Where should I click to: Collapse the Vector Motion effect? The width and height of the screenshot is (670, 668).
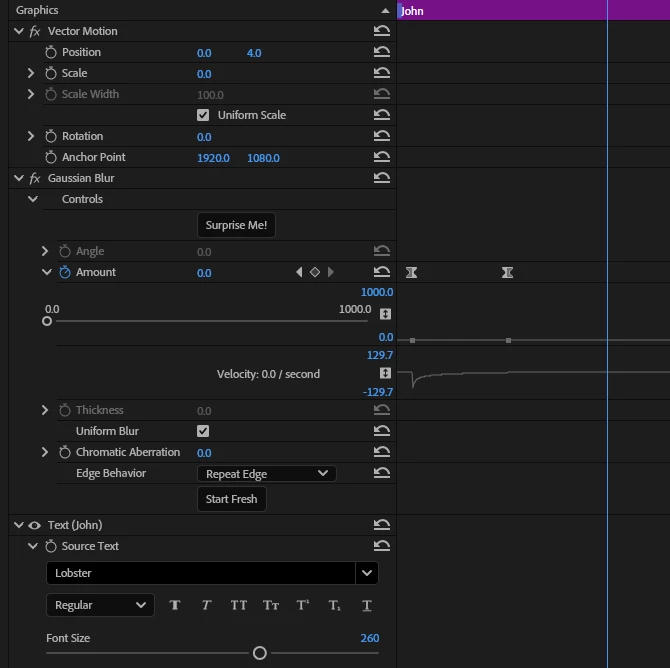click(19, 31)
